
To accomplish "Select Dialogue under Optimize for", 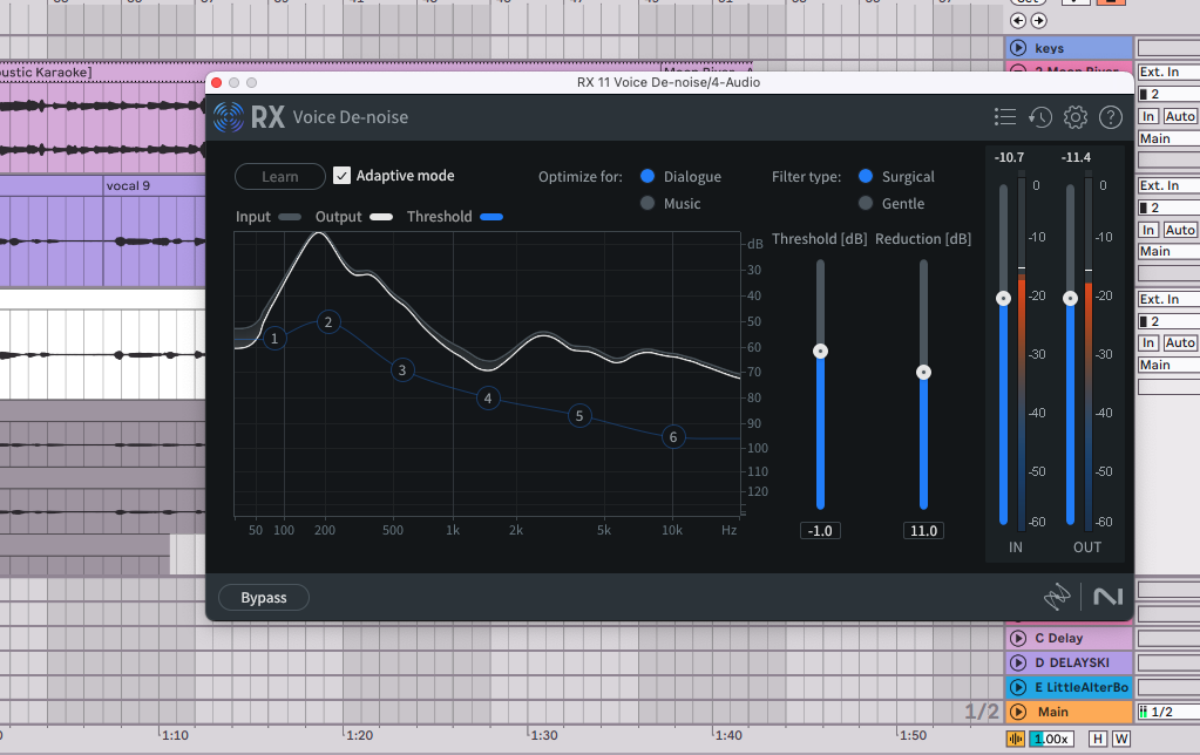I will point(647,176).
